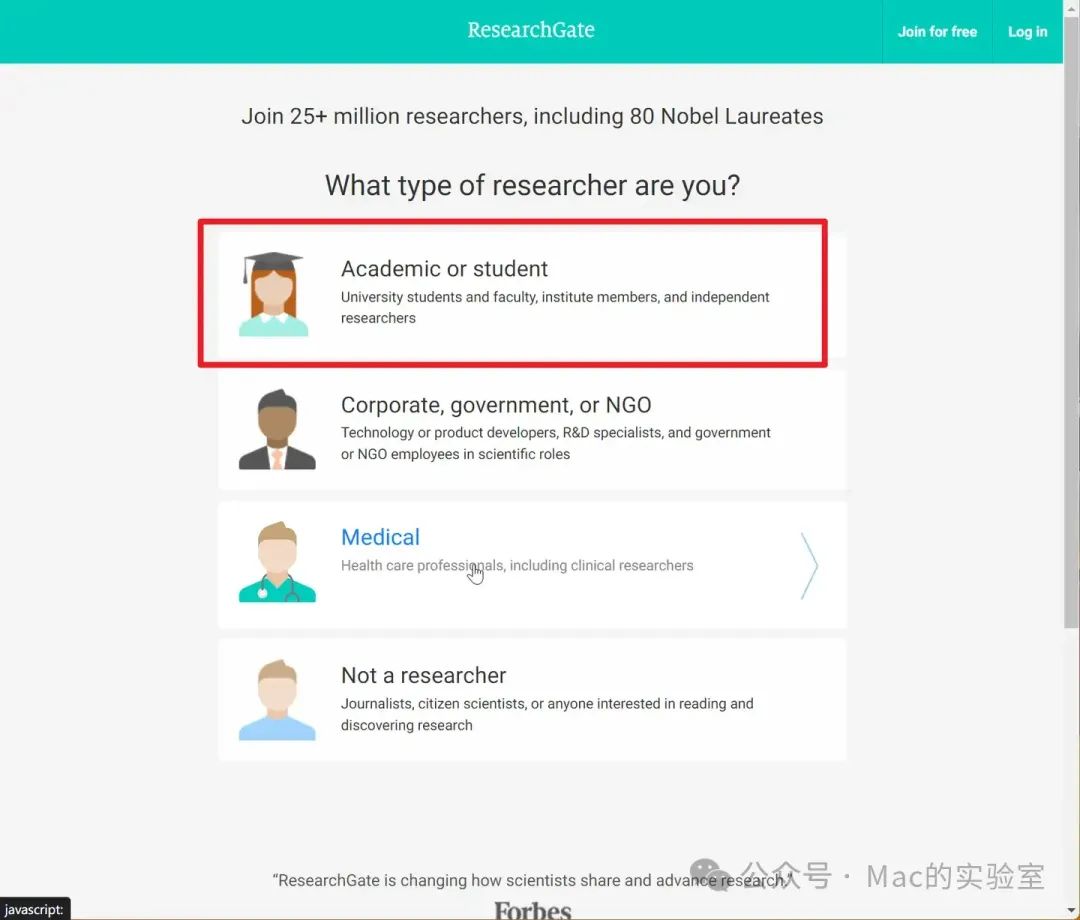Screen dimensions: 1080x920
Task: Click 'Technology or product developers' description text
Action: [556, 443]
